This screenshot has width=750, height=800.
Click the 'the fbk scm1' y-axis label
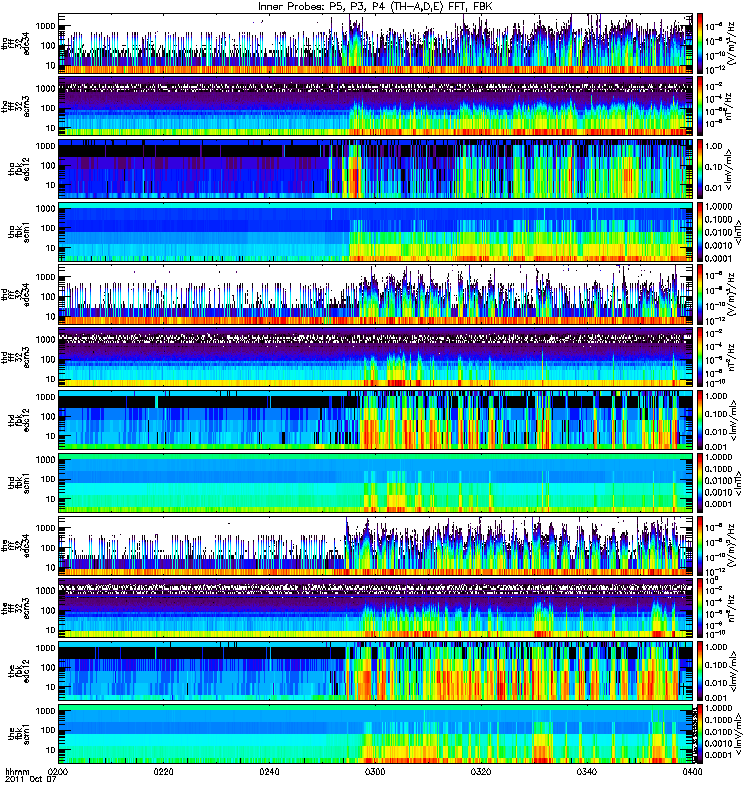(19, 734)
